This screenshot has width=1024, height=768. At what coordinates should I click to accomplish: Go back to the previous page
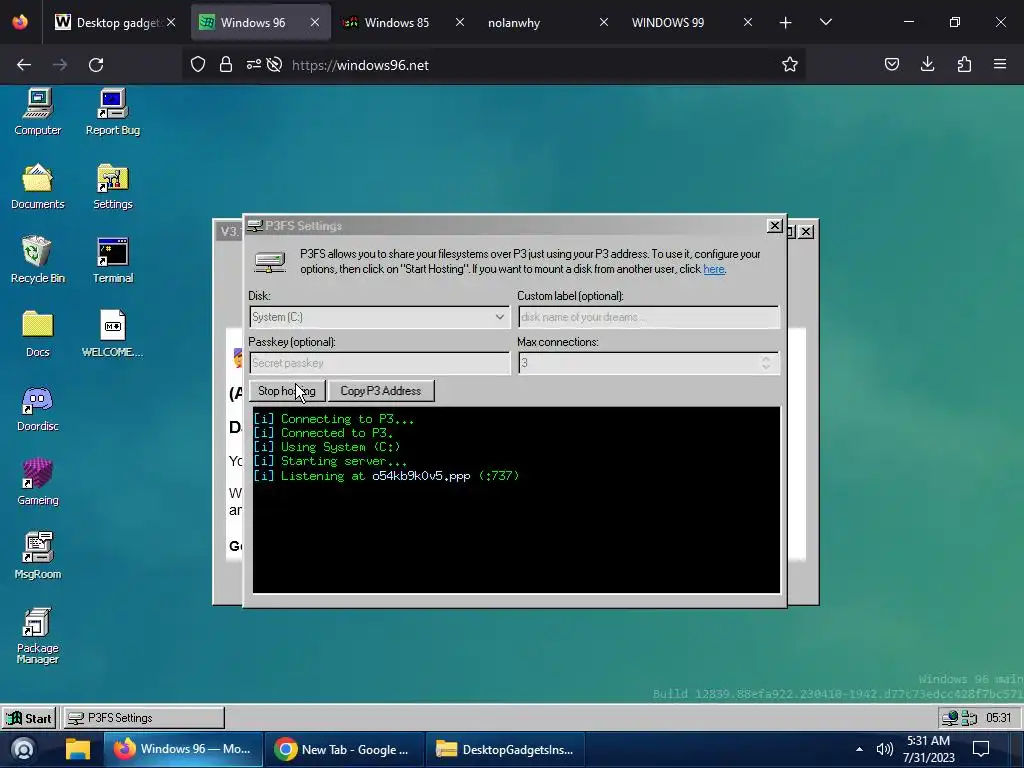(x=24, y=65)
